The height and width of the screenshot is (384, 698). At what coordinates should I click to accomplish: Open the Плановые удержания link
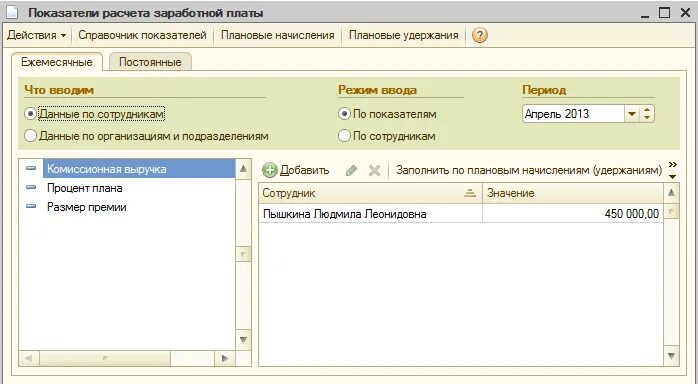point(403,35)
